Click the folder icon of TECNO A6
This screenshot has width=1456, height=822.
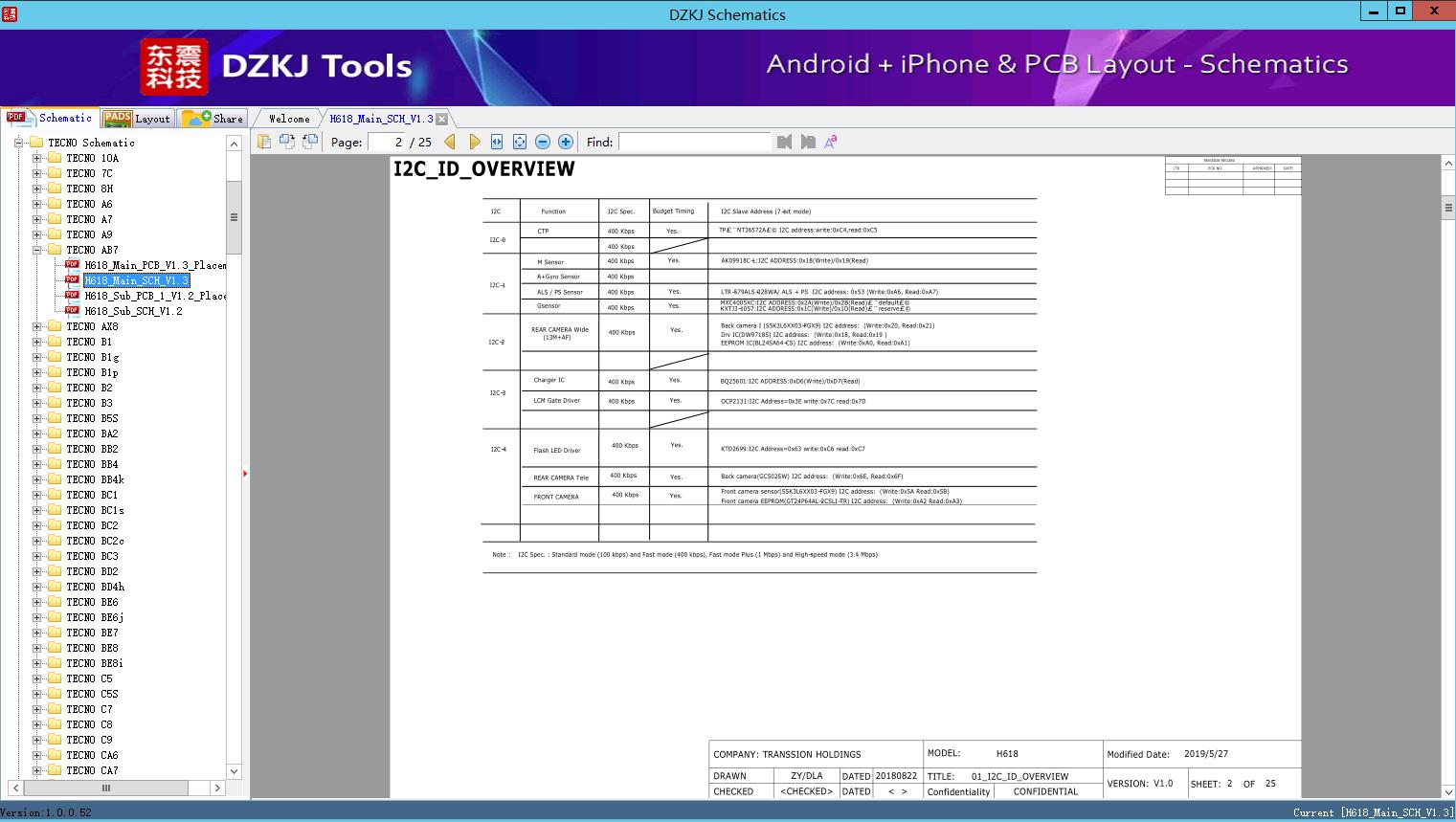pos(55,204)
